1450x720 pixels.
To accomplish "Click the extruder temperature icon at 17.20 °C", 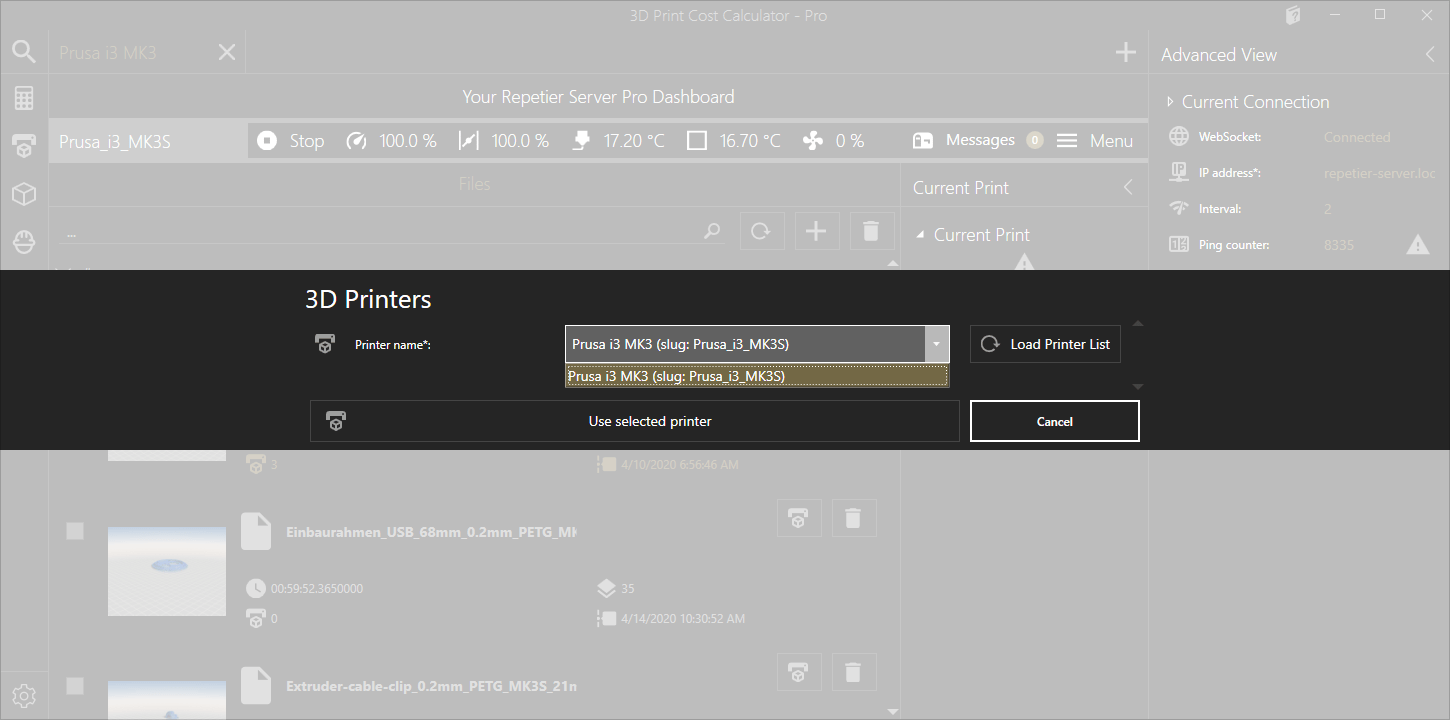I will click(581, 141).
